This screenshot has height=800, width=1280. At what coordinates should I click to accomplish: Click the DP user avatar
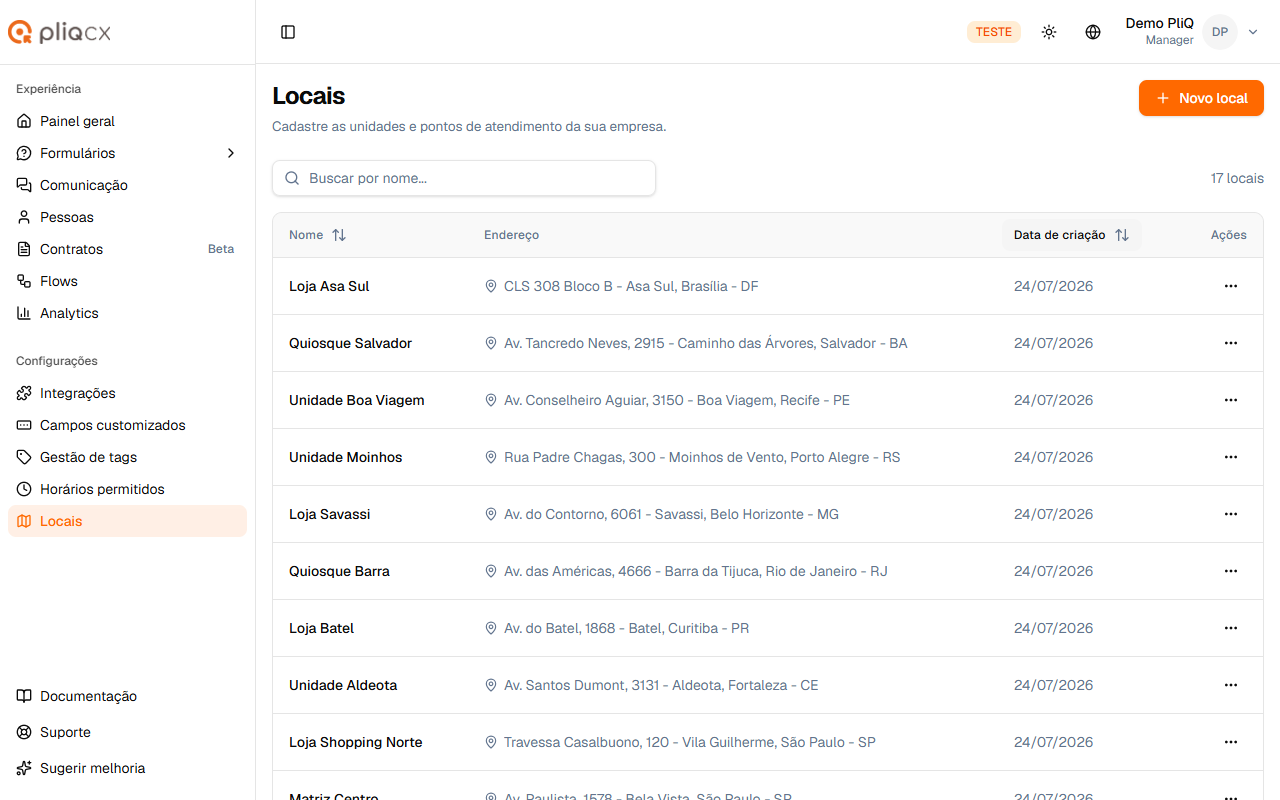[1220, 32]
